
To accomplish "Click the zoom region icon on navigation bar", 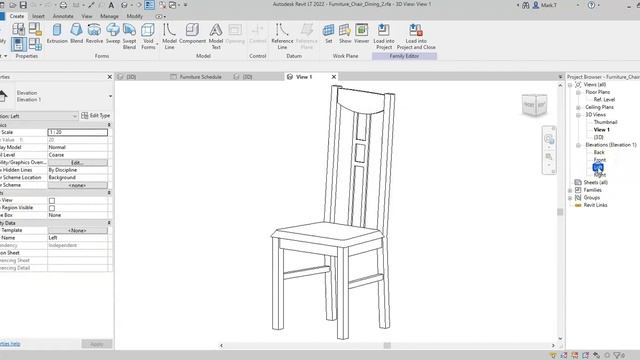I will coord(549,157).
